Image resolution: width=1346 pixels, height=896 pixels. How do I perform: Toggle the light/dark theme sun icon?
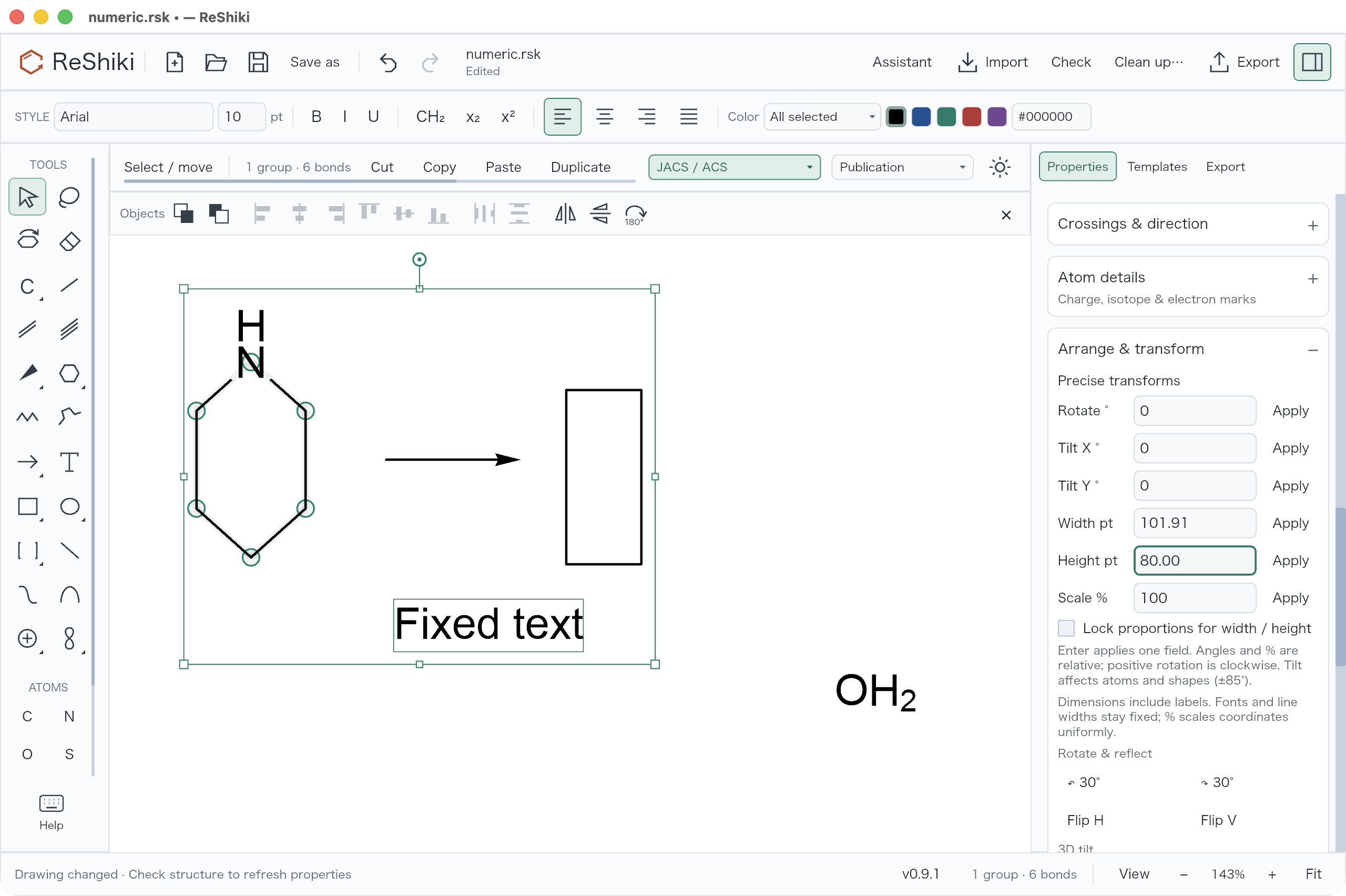999,167
